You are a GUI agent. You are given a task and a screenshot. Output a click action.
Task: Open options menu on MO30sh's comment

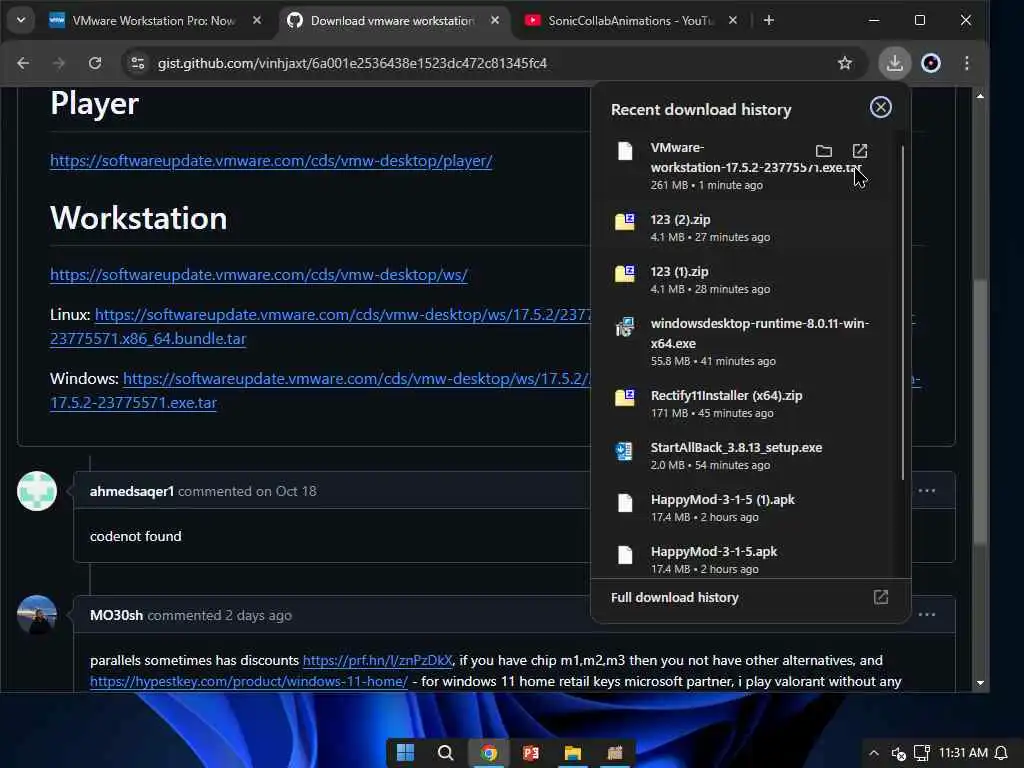tap(927, 615)
